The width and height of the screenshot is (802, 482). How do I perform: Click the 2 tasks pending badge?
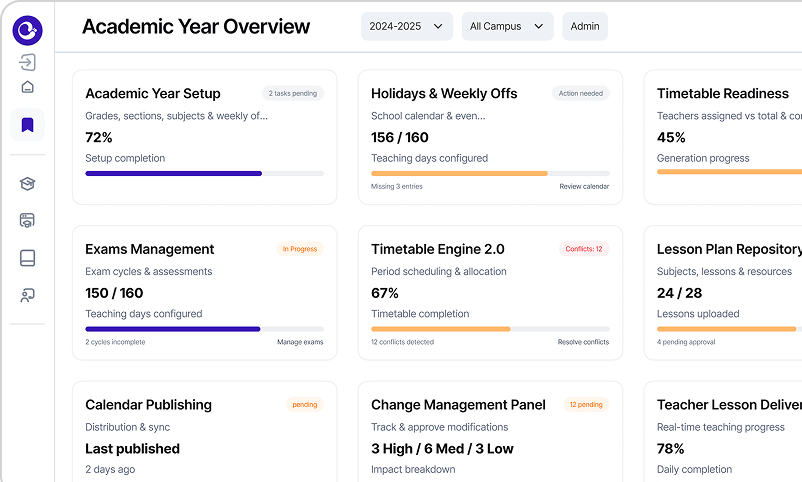pyautogui.click(x=292, y=93)
